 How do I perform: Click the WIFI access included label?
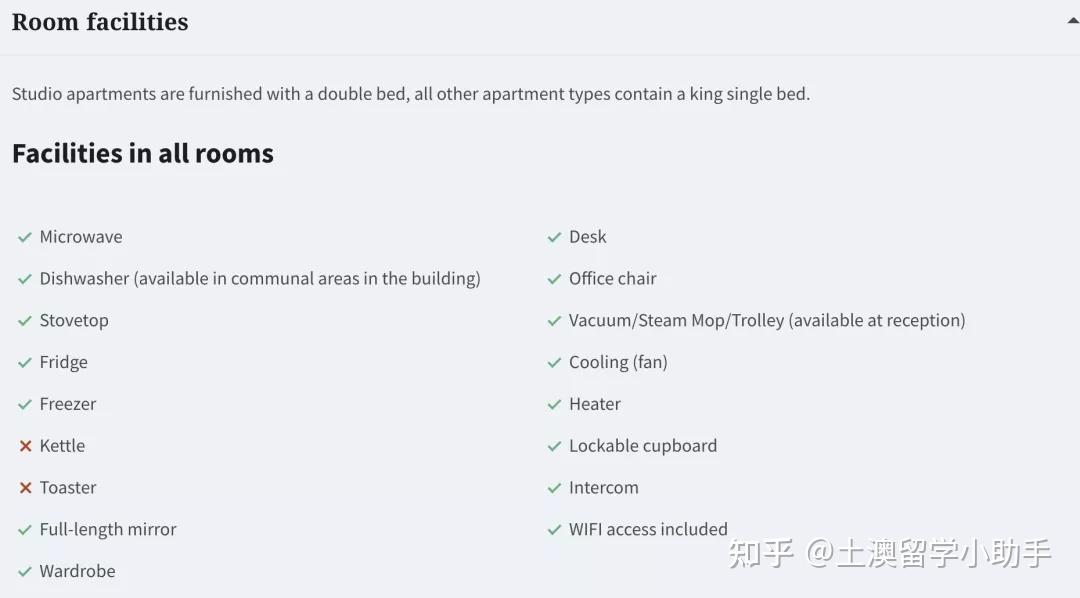[x=648, y=530]
